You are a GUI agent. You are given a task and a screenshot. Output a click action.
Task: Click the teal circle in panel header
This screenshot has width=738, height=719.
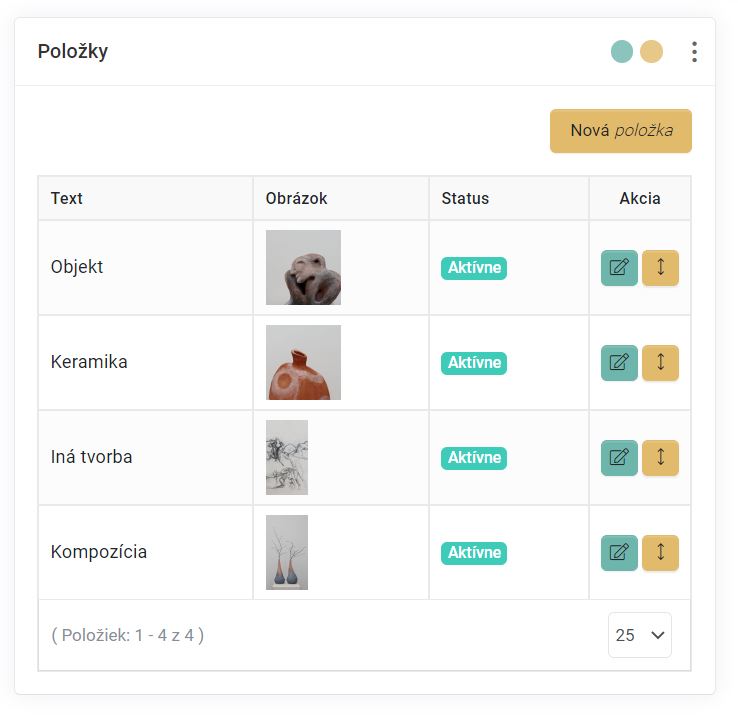(x=622, y=52)
